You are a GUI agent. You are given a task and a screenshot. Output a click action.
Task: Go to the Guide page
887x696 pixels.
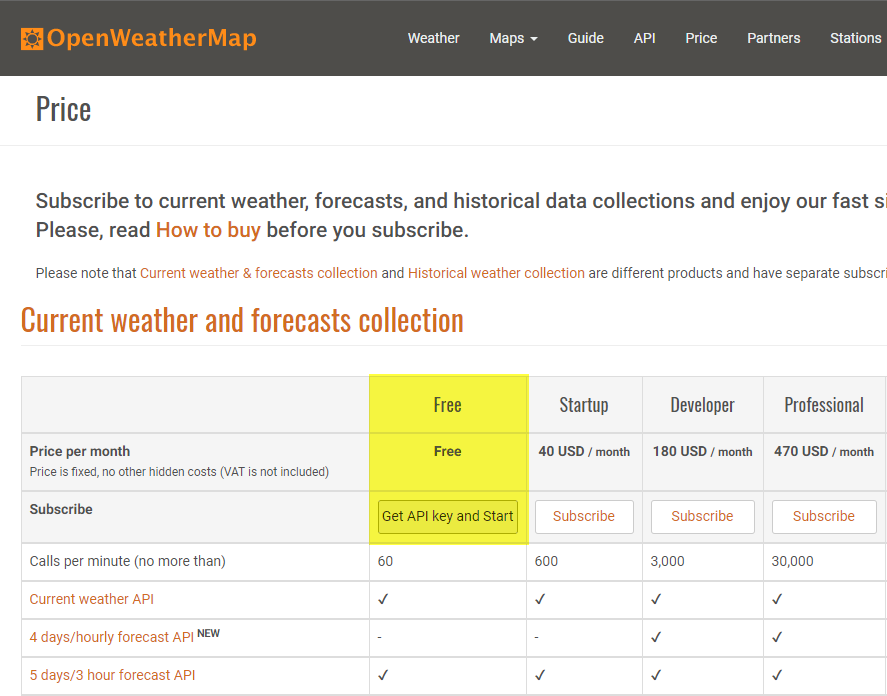585,38
